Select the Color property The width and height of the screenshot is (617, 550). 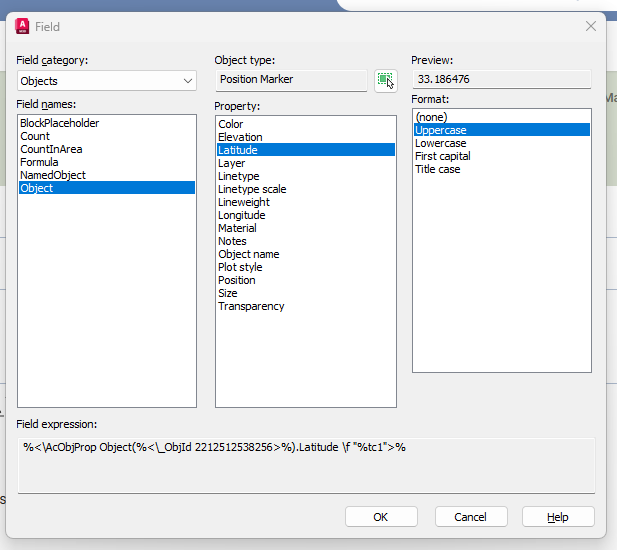coord(231,124)
